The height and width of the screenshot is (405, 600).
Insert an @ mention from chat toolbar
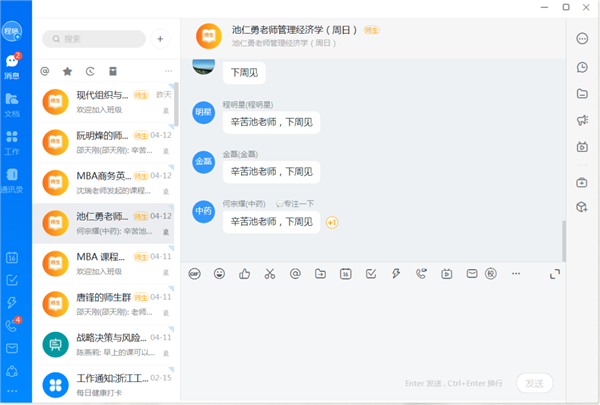point(295,273)
